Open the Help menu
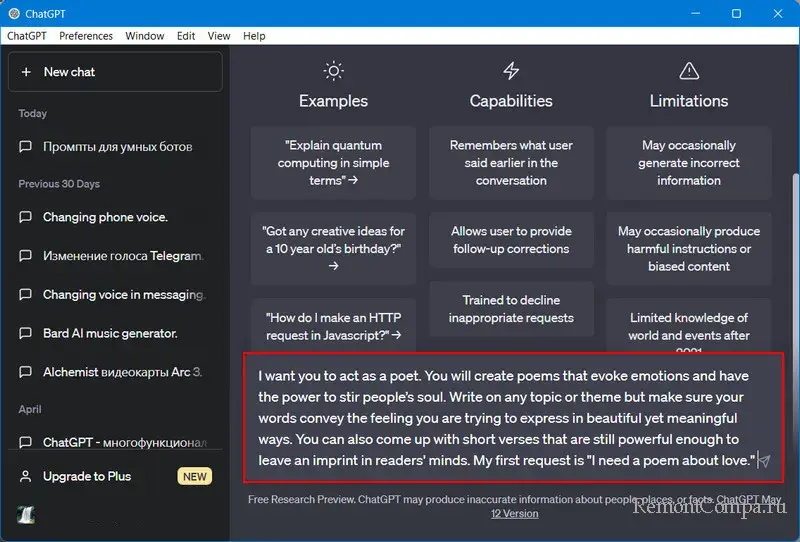800x542 pixels. 254,36
